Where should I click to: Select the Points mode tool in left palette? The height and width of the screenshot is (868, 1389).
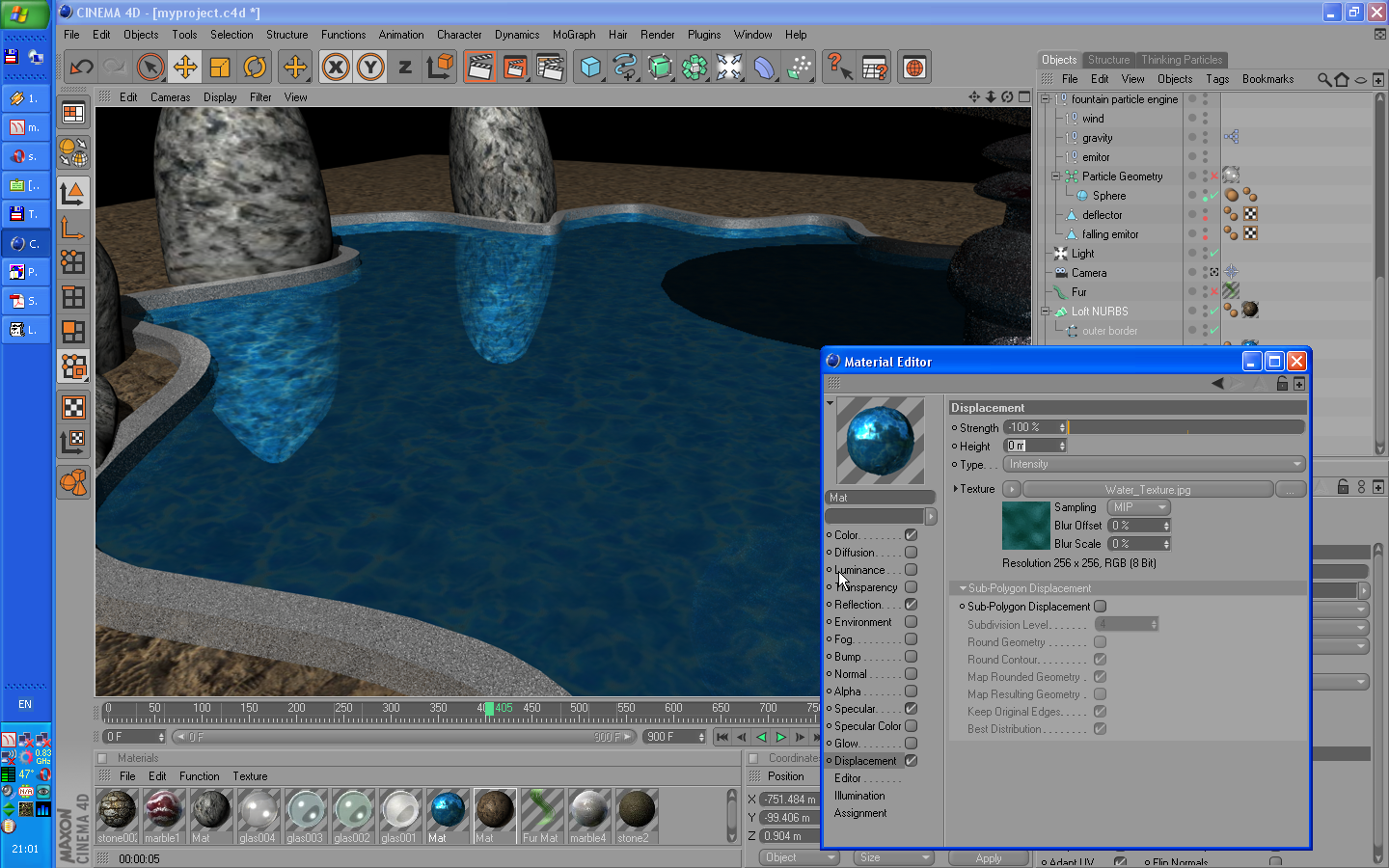pos(73,262)
